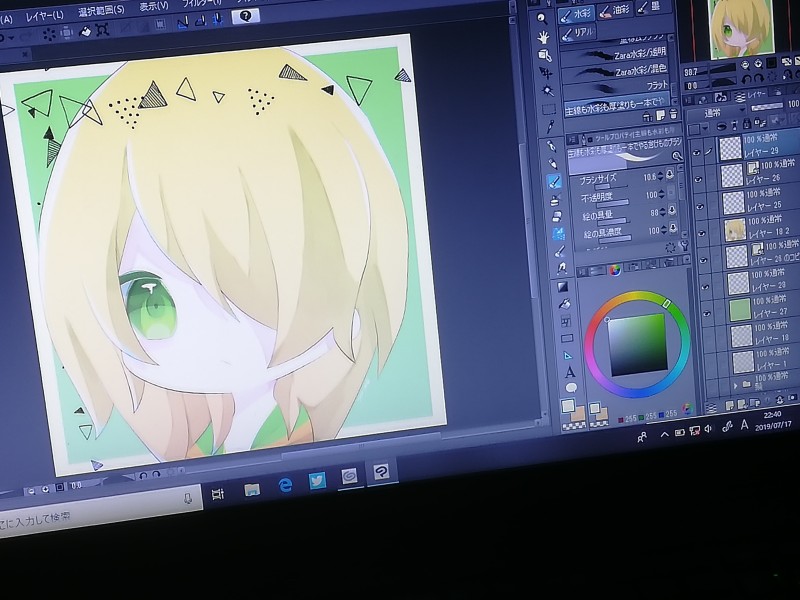
Task: Expand the folder layer at list bottom
Action: tap(735, 385)
